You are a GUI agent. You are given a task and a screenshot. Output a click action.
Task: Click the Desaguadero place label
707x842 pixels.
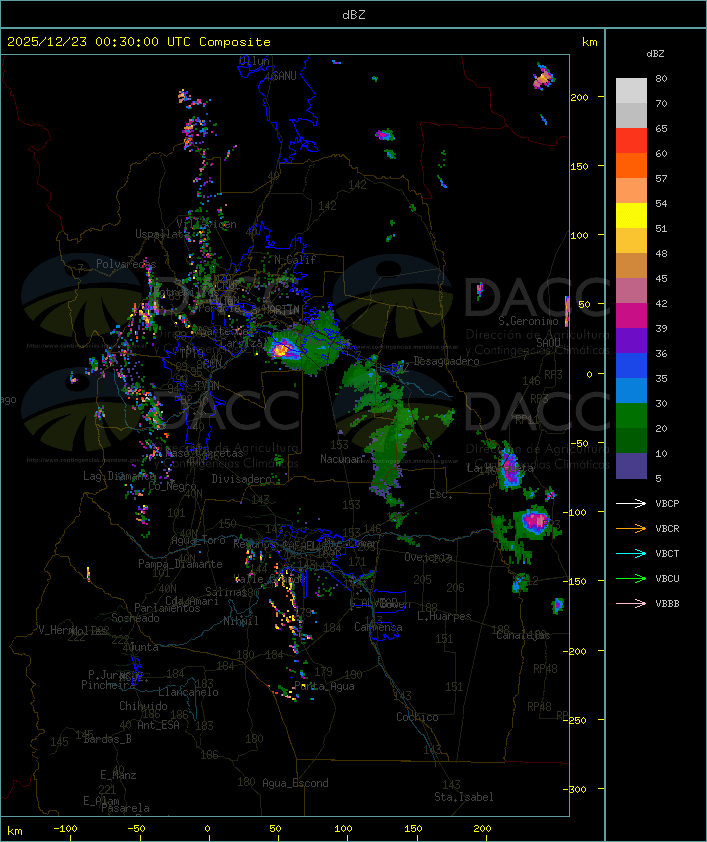(446, 361)
